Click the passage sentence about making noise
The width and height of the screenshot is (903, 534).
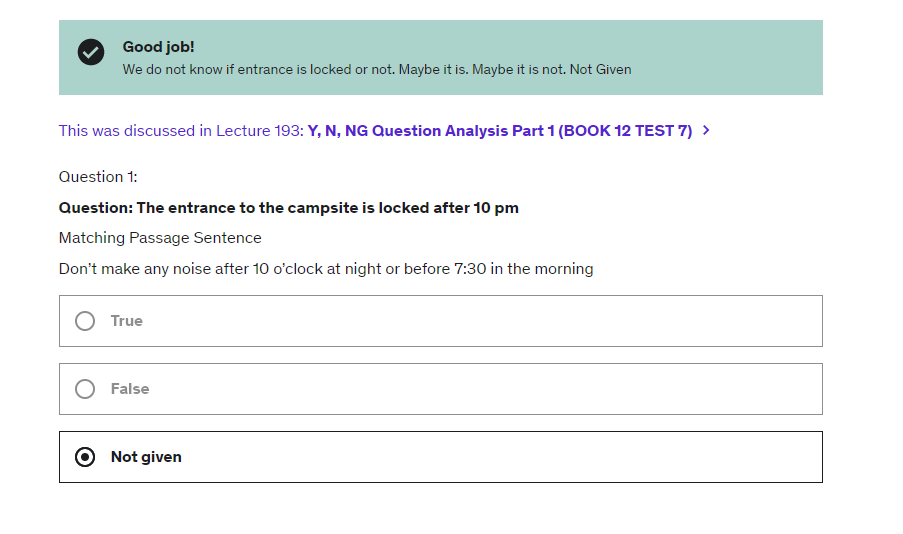point(326,269)
